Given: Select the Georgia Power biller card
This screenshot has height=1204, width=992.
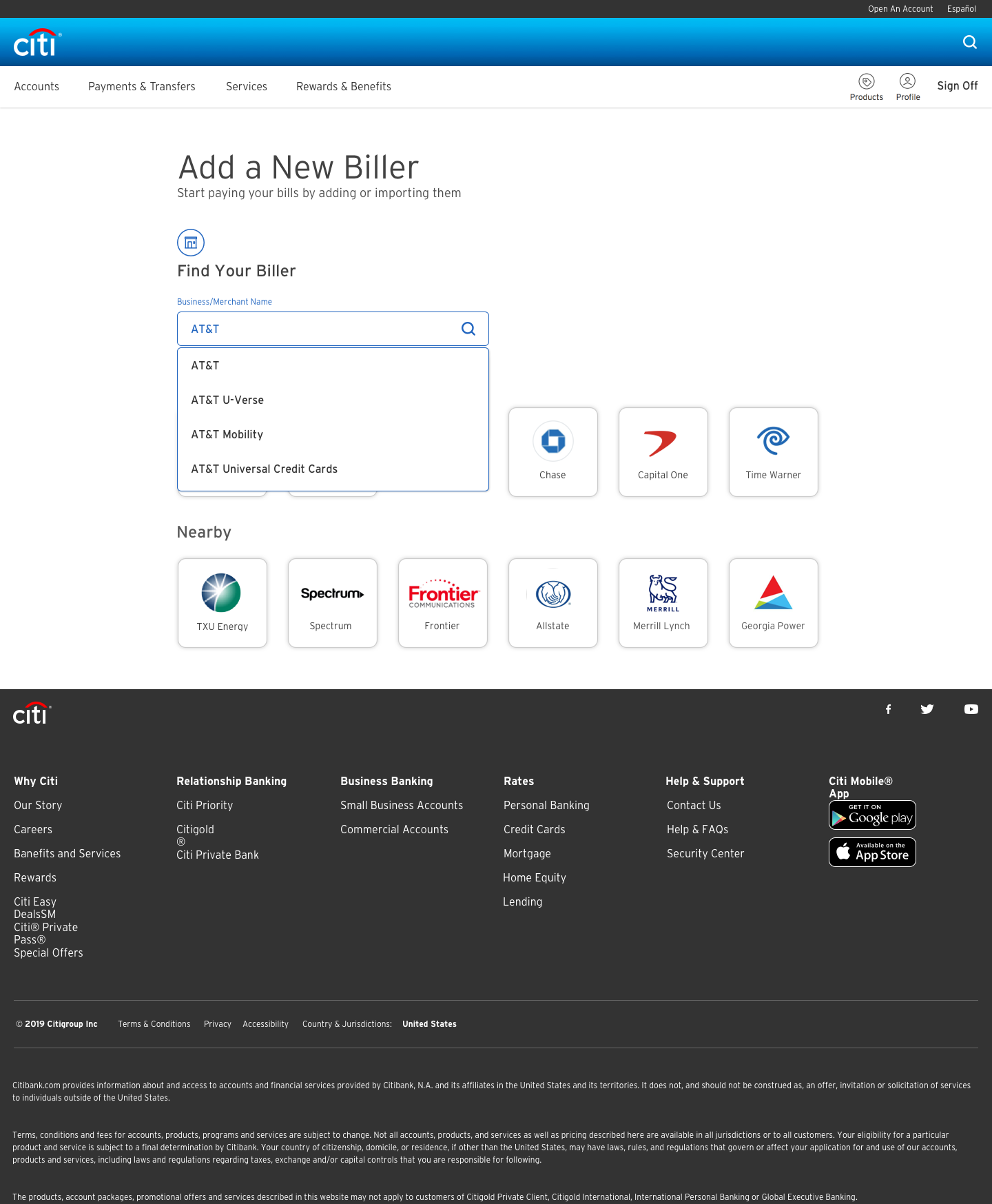Looking at the screenshot, I should click(774, 603).
